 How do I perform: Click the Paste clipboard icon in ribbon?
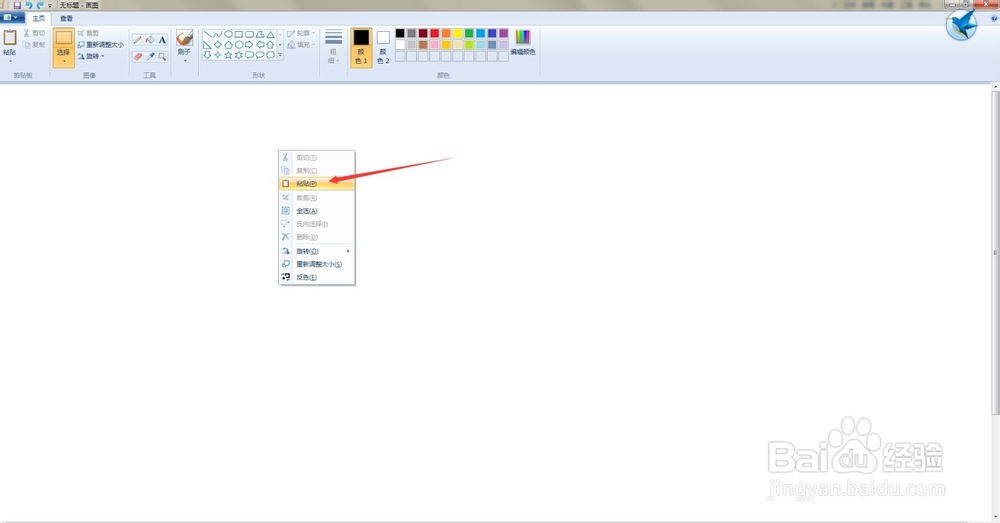[x=10, y=38]
